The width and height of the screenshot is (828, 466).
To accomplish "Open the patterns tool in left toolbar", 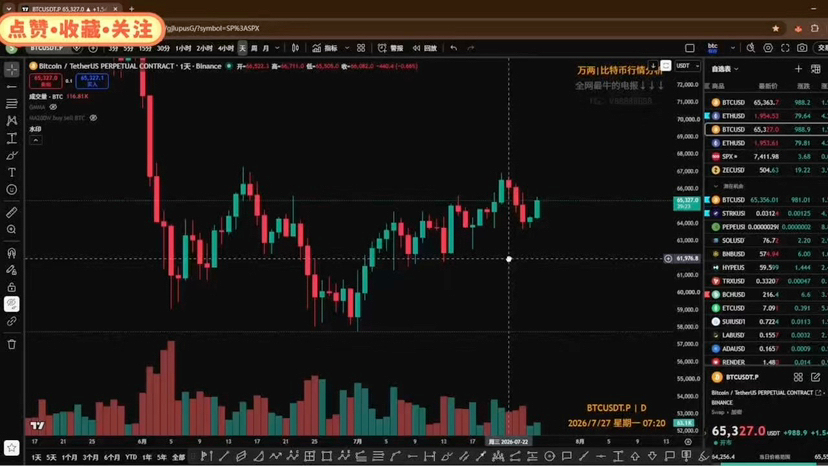I will pos(12,121).
